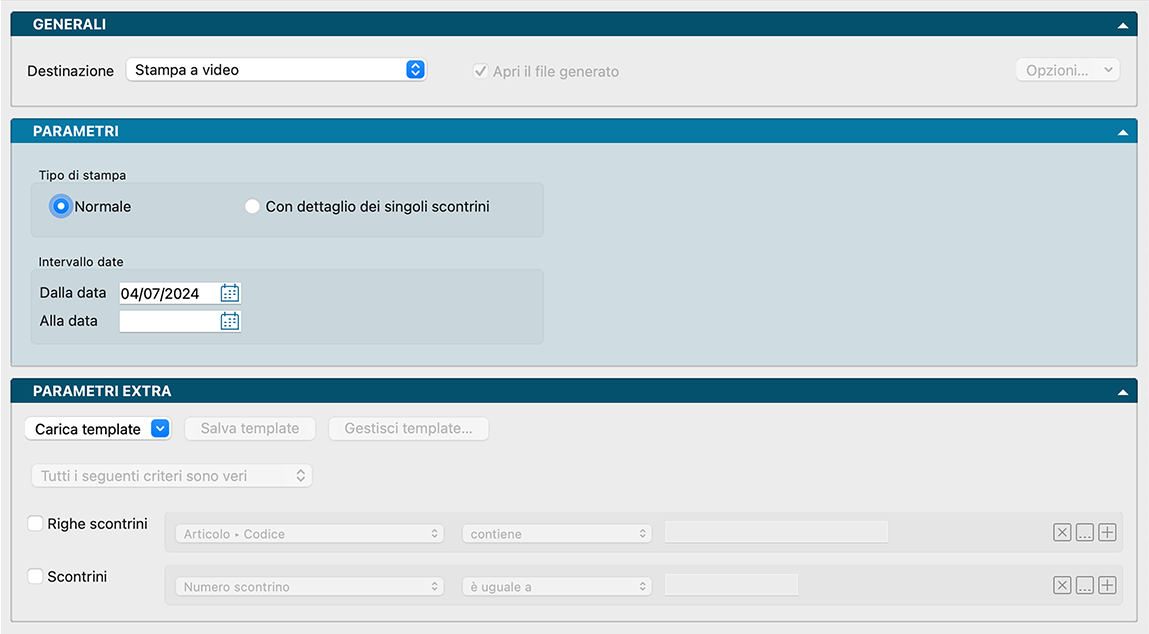Collapse the Parametri section
This screenshot has height=634, width=1149.
(1123, 132)
